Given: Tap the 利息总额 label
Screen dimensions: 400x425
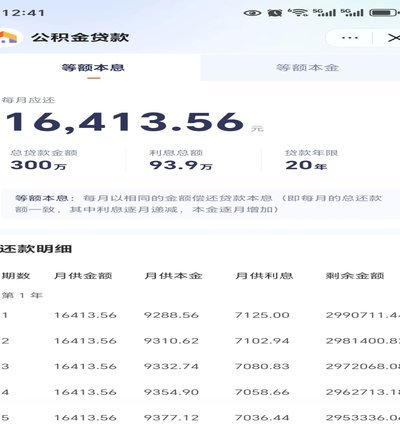Looking at the screenshot, I should click(176, 153).
